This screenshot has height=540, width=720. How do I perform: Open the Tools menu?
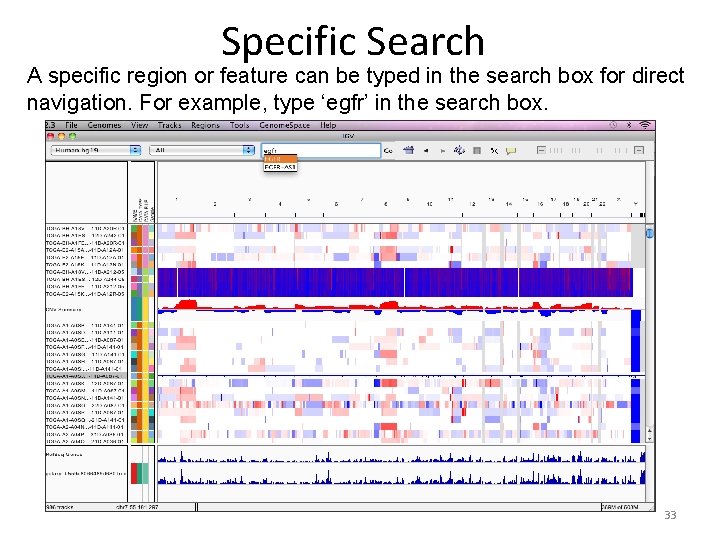click(x=239, y=125)
